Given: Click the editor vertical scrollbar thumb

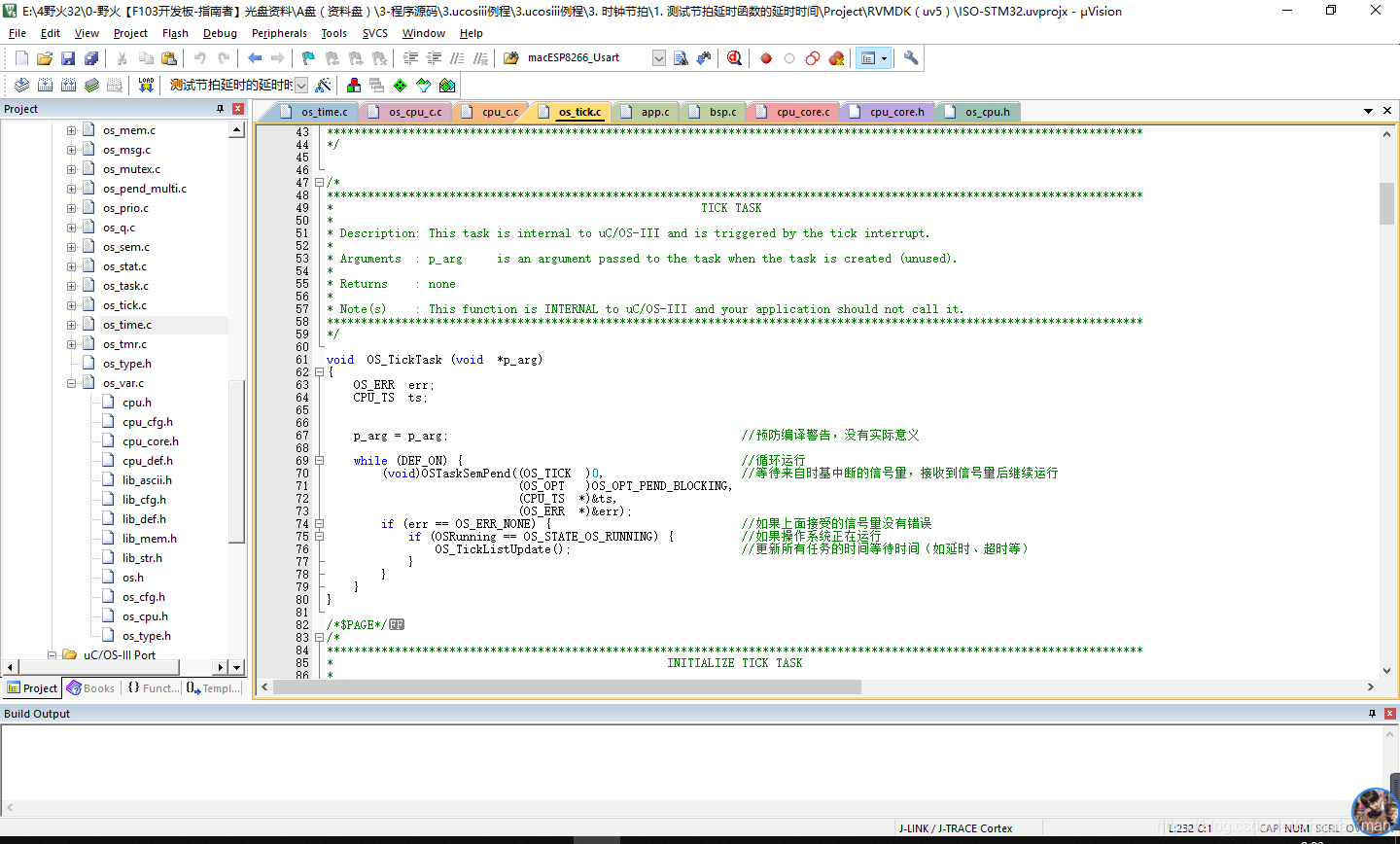Looking at the screenshot, I should click(x=1386, y=203).
